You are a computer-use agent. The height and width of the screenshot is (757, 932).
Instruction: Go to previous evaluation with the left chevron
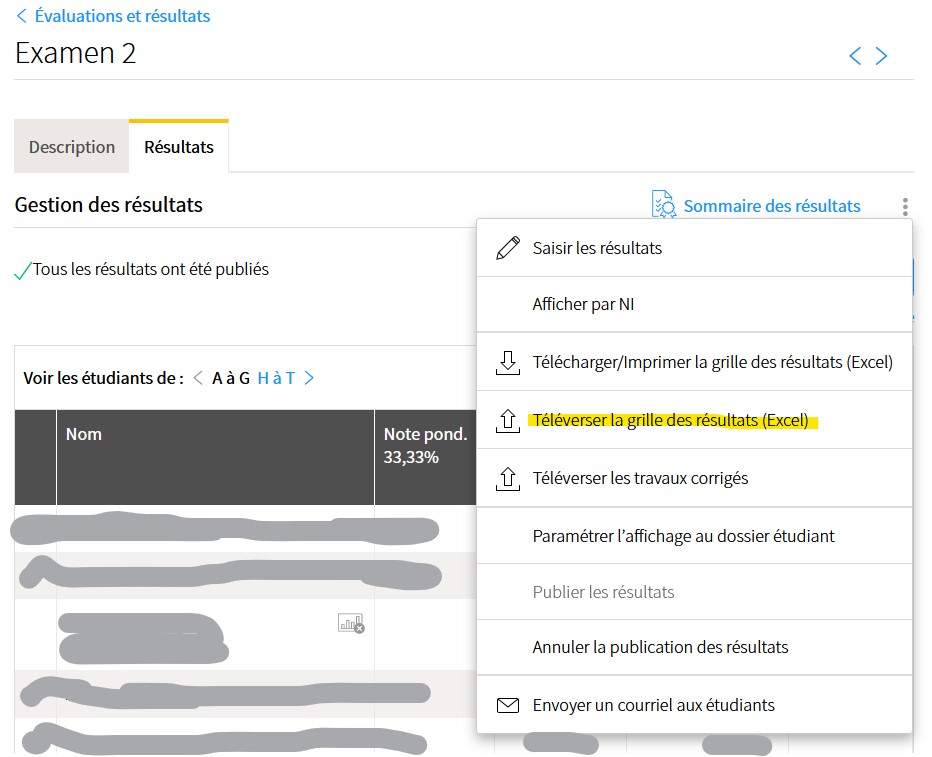(x=856, y=55)
